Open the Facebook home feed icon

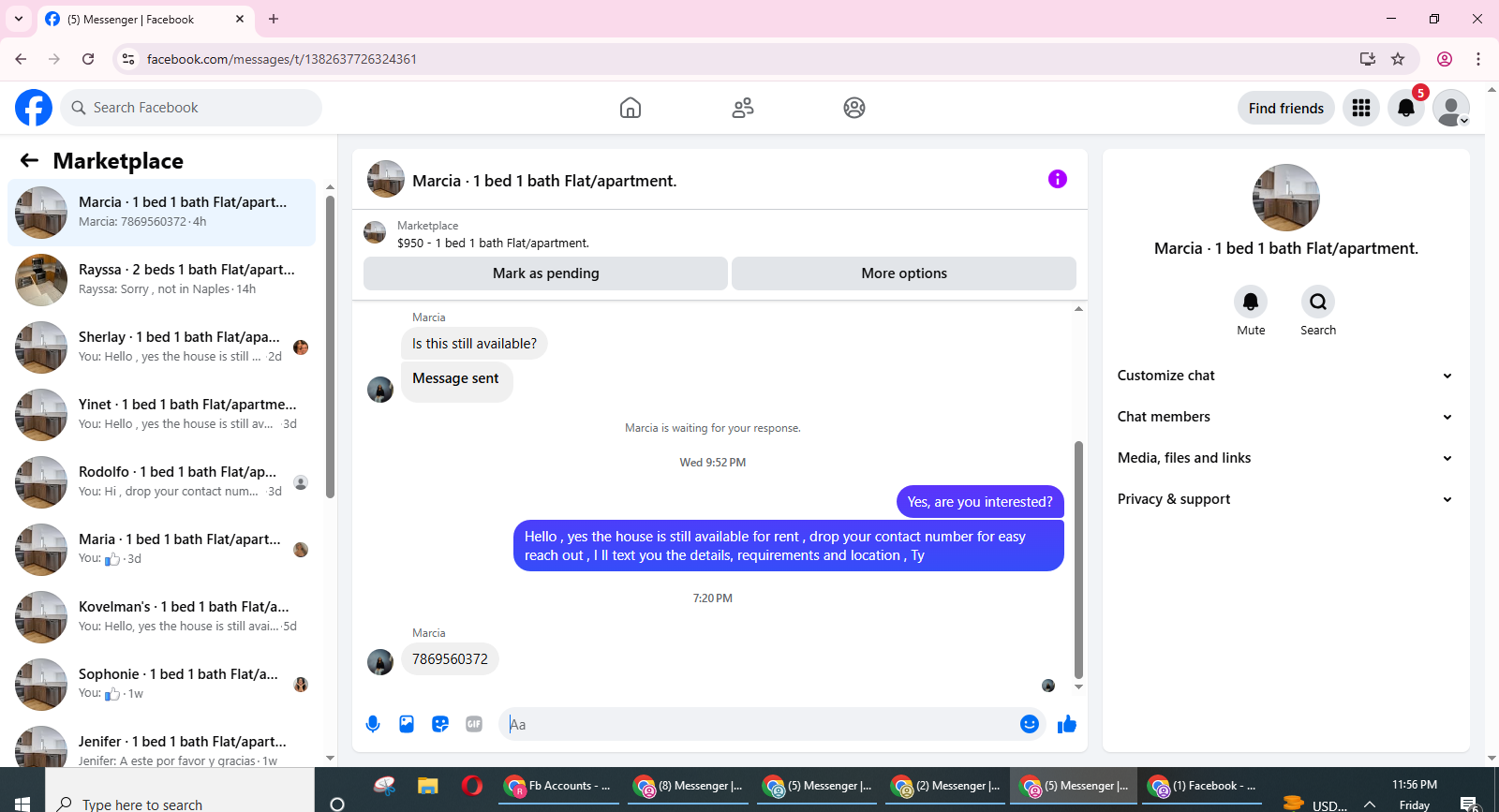[631, 108]
